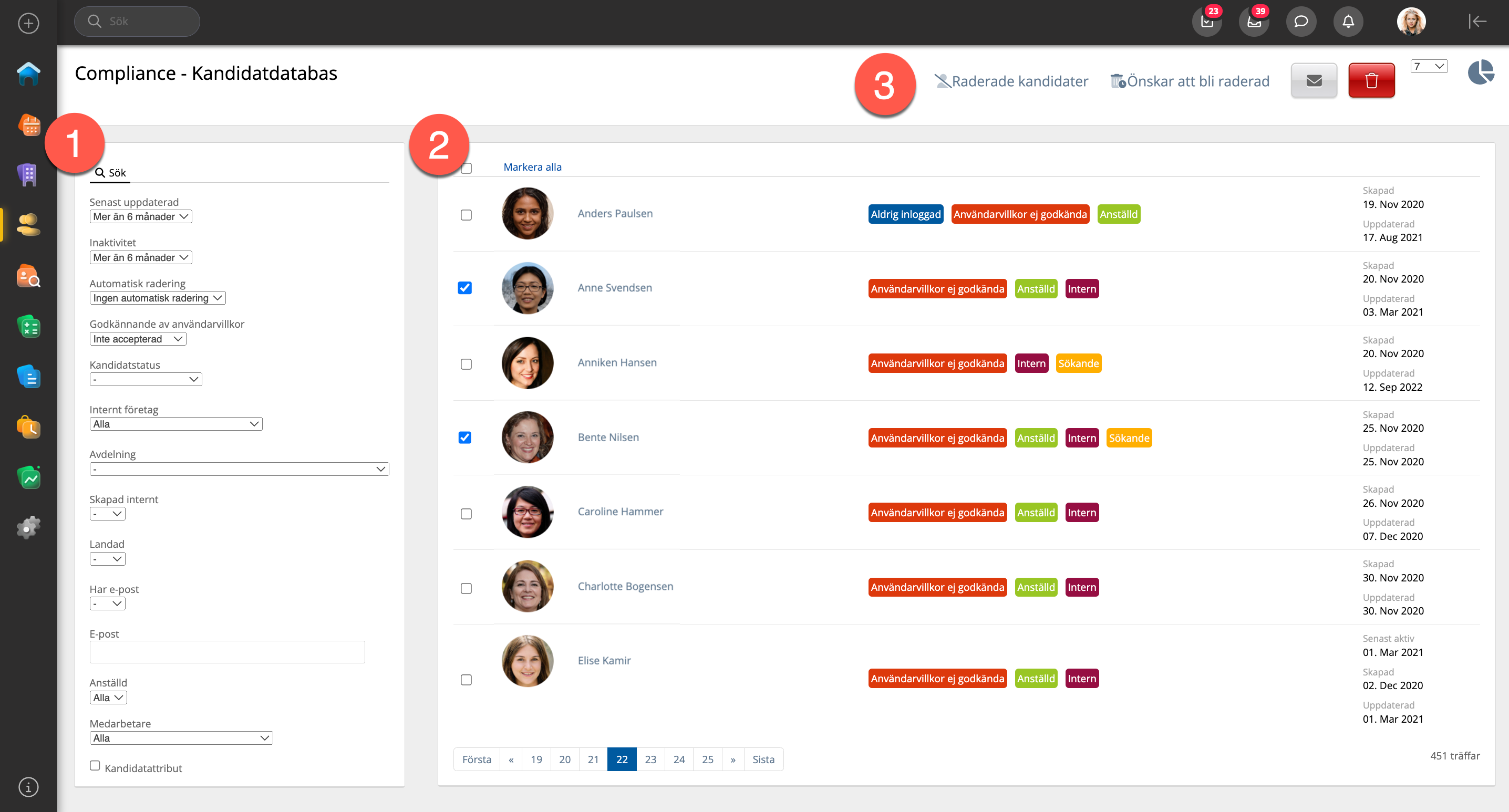Enable the Kandidatattribut checkbox
The width and height of the screenshot is (1509, 812).
(95, 766)
